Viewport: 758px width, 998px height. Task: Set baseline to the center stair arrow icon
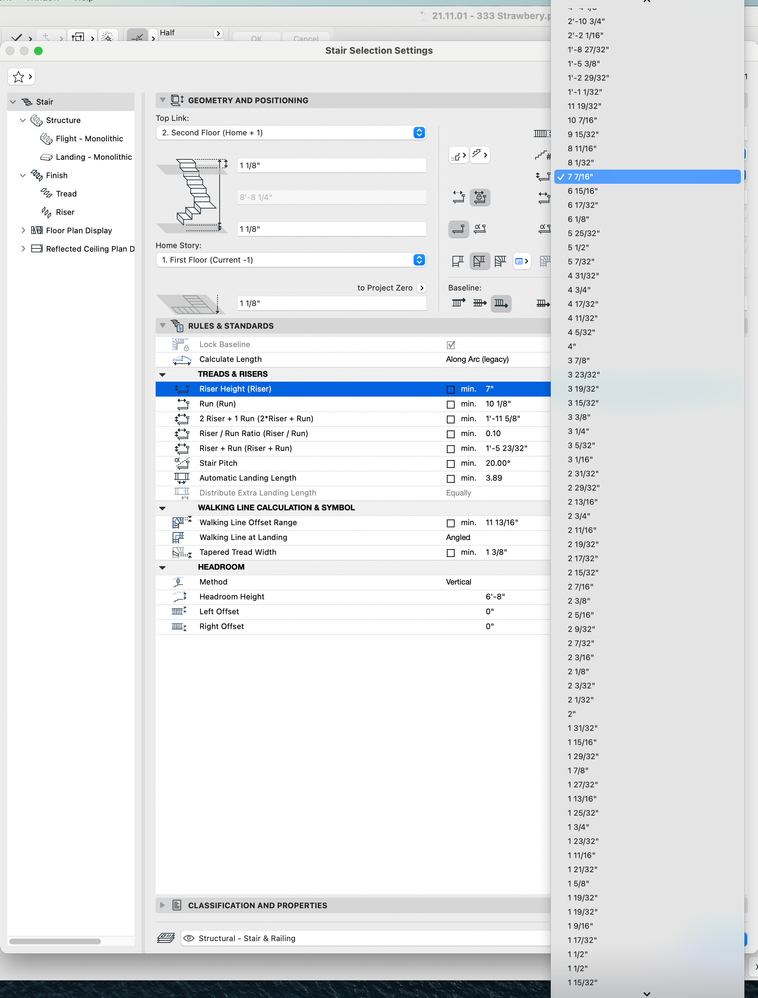(x=480, y=304)
